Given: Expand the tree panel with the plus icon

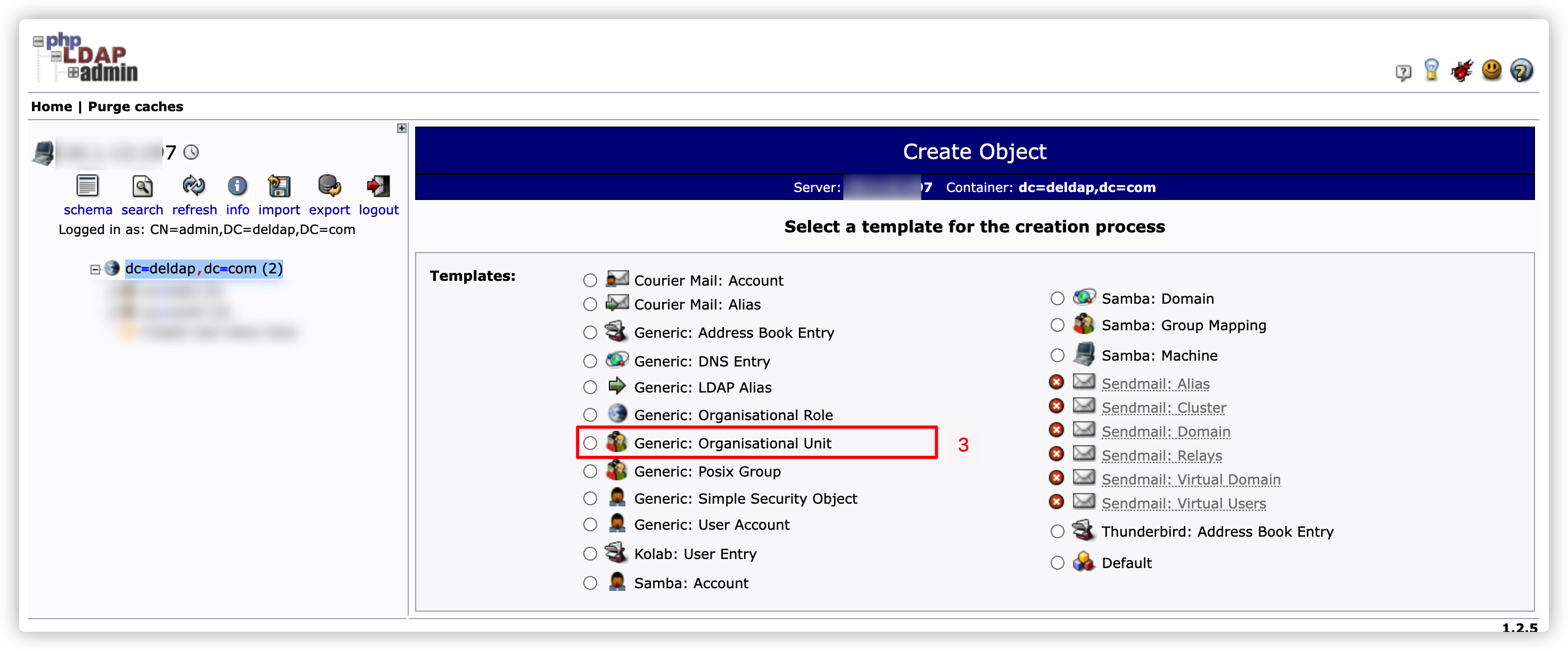Looking at the screenshot, I should click(x=402, y=128).
